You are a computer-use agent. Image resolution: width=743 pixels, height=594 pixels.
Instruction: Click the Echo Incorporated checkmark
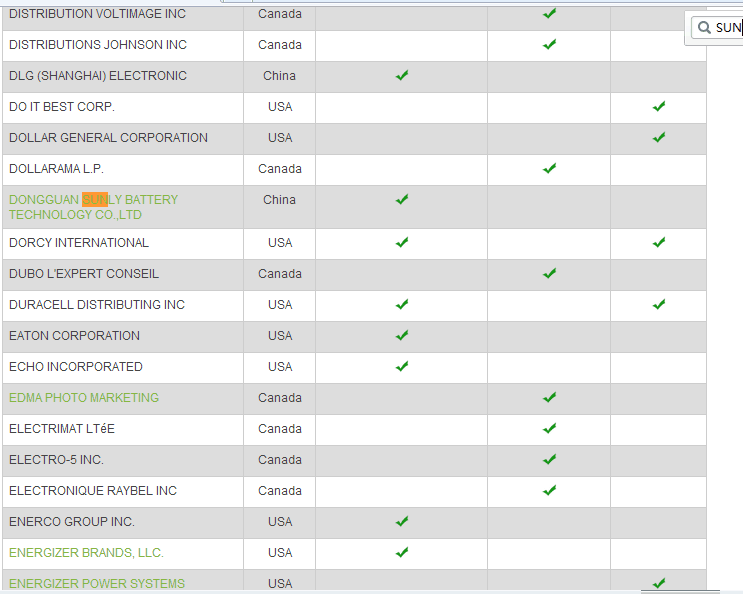tap(402, 367)
